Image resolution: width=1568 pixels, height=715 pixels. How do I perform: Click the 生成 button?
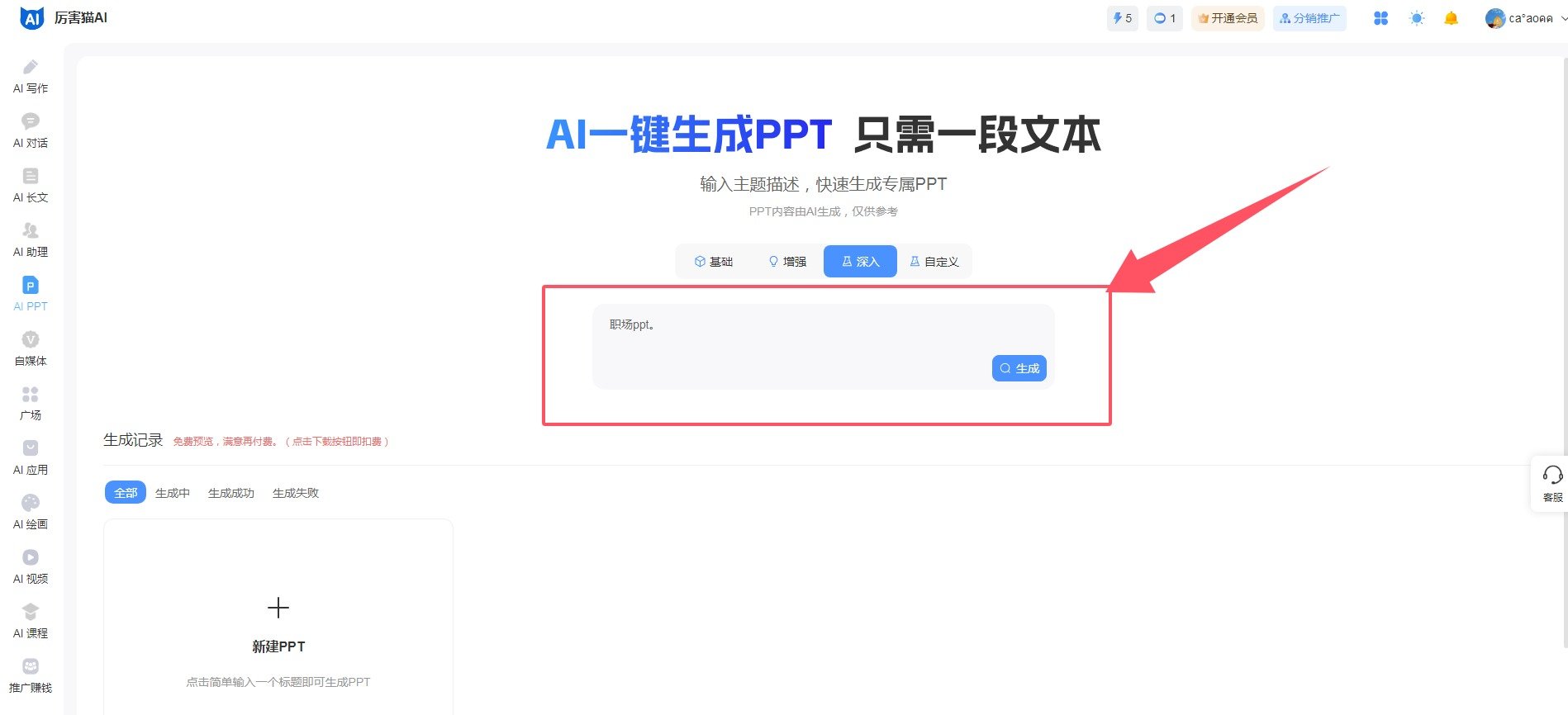[x=1019, y=368]
